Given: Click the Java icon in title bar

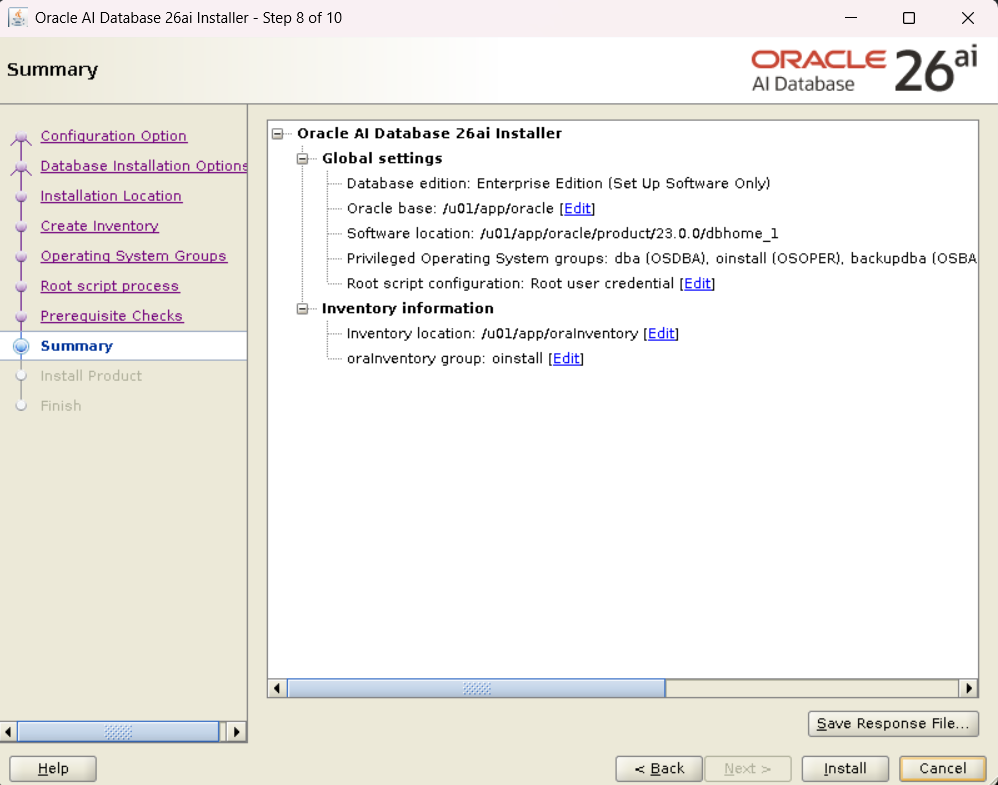Looking at the screenshot, I should coord(17,18).
